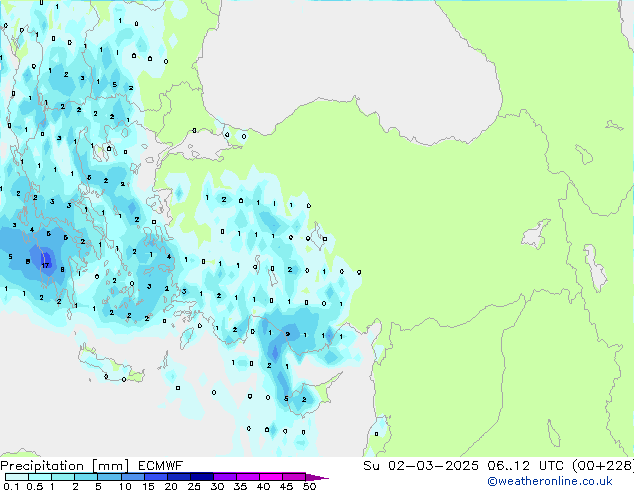Image resolution: width=634 pixels, height=490 pixels.
Task: Select the 0.1–0.5 mm legend swatch
Action: tap(17, 477)
